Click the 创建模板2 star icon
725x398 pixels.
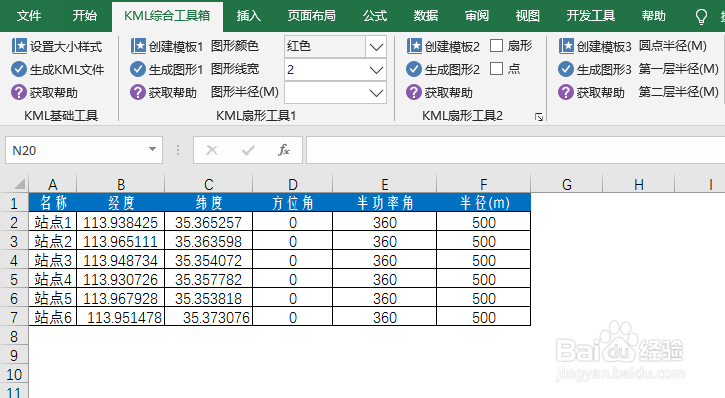pos(414,46)
